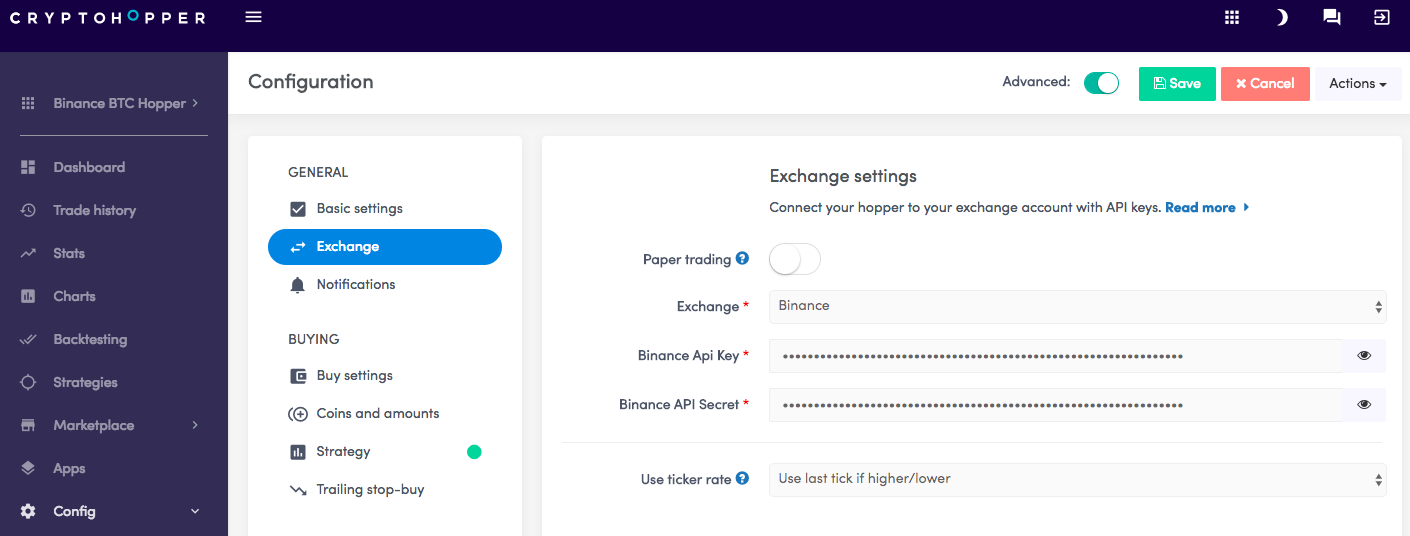Click the BUYING section label
1410x536 pixels.
[x=314, y=339]
